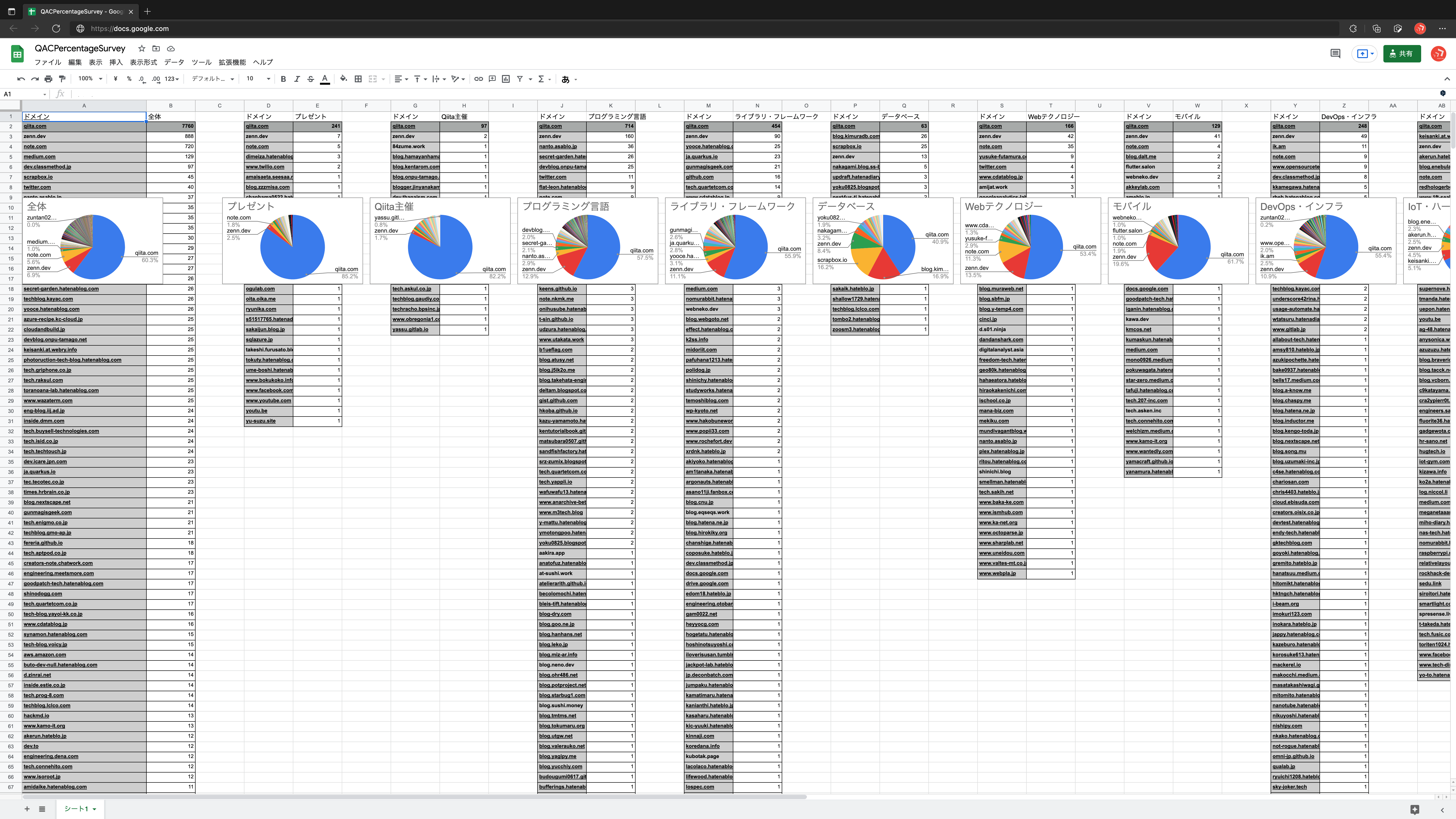Click the insert chart icon
This screenshot has height=819, width=1456.
coord(506,79)
